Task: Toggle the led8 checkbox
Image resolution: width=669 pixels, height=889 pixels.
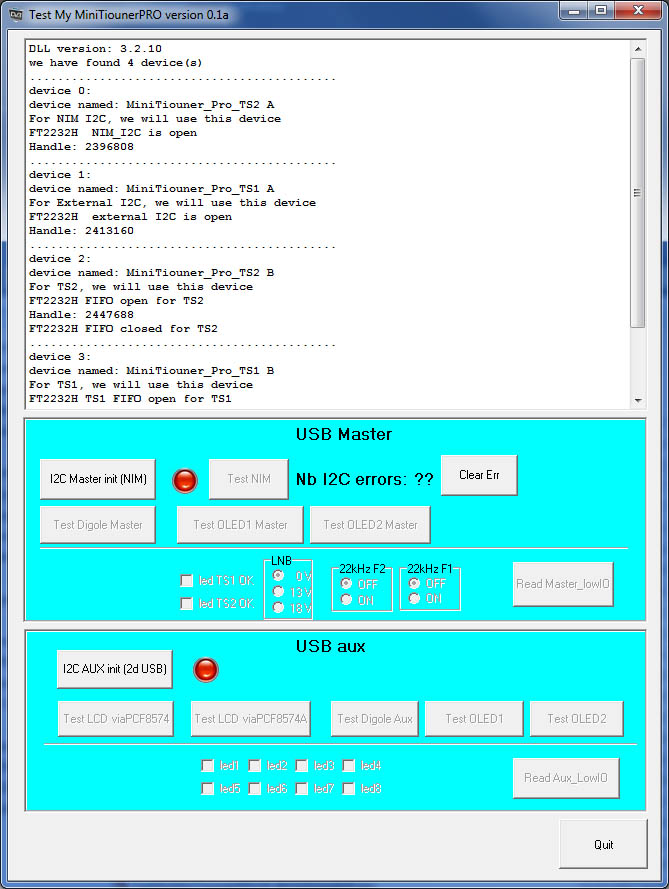Action: click(349, 789)
